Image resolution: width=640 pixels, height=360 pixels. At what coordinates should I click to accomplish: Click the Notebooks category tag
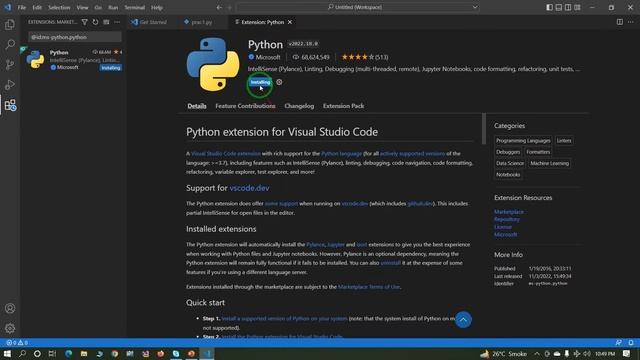[x=508, y=175]
